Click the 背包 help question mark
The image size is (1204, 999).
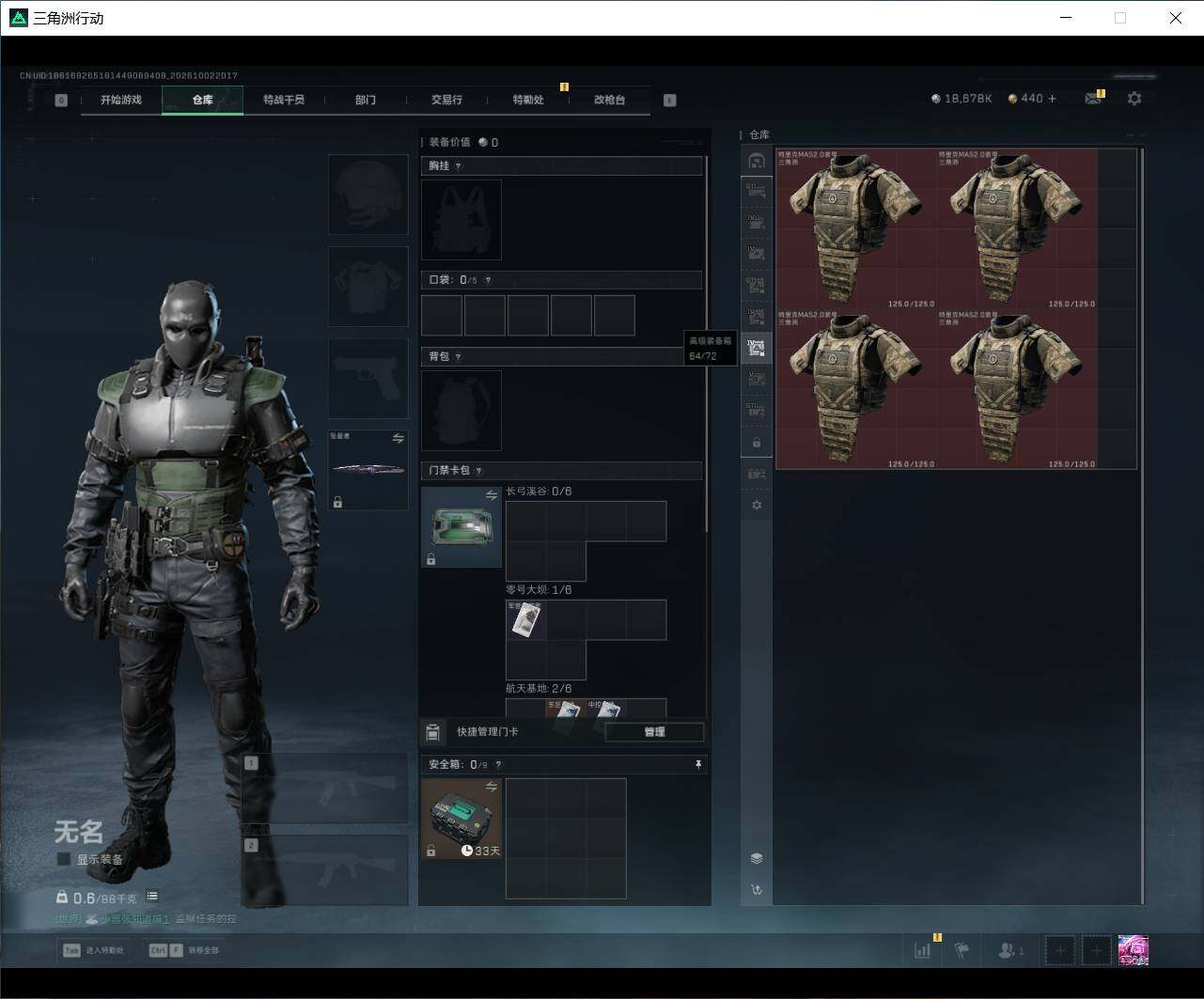click(x=458, y=357)
